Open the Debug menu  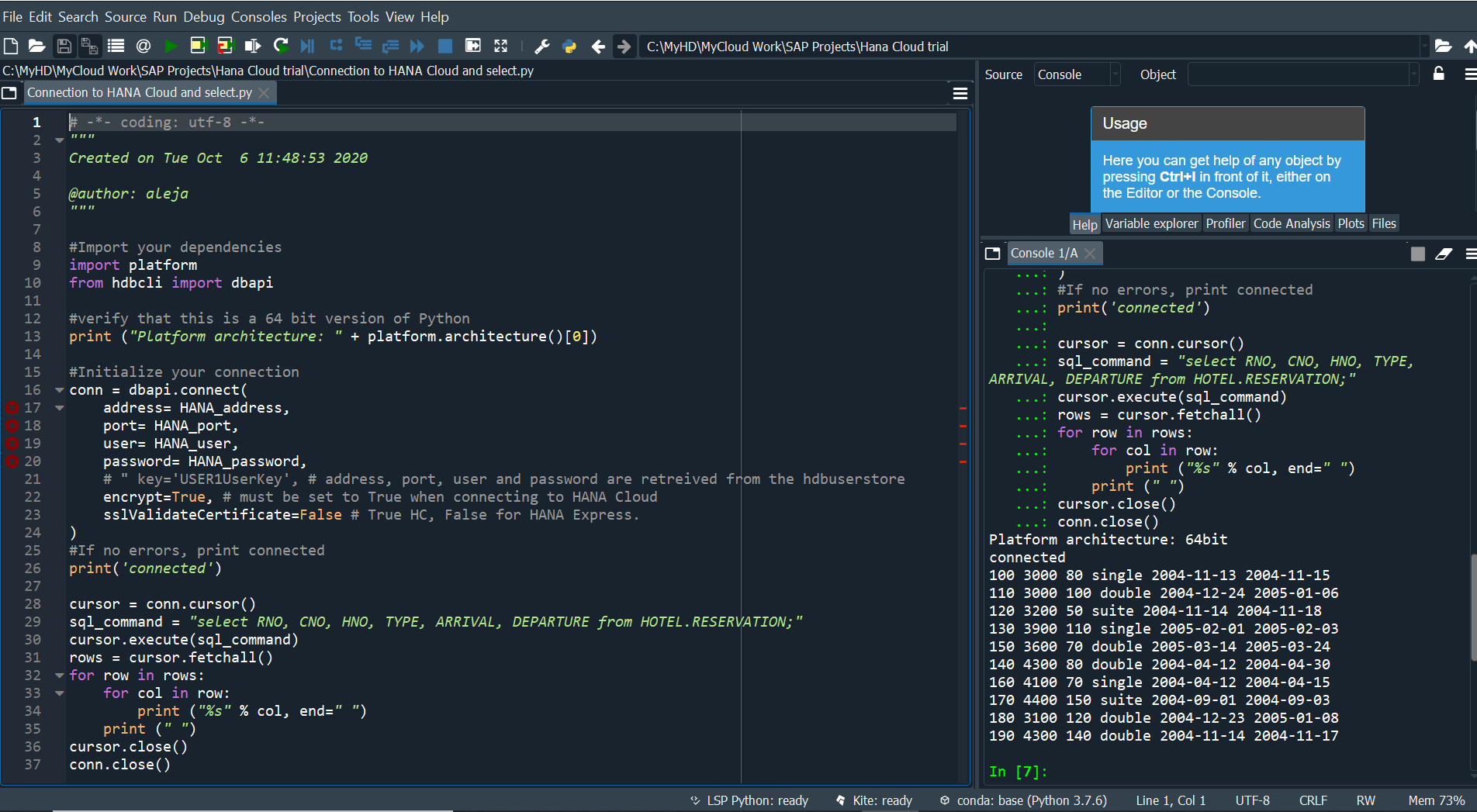(204, 16)
